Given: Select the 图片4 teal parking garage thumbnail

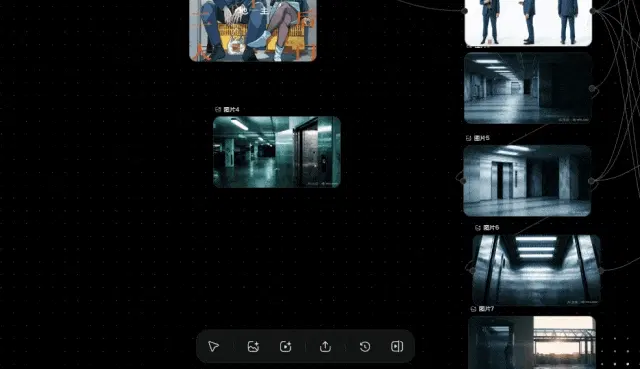Looking at the screenshot, I should tap(277, 152).
